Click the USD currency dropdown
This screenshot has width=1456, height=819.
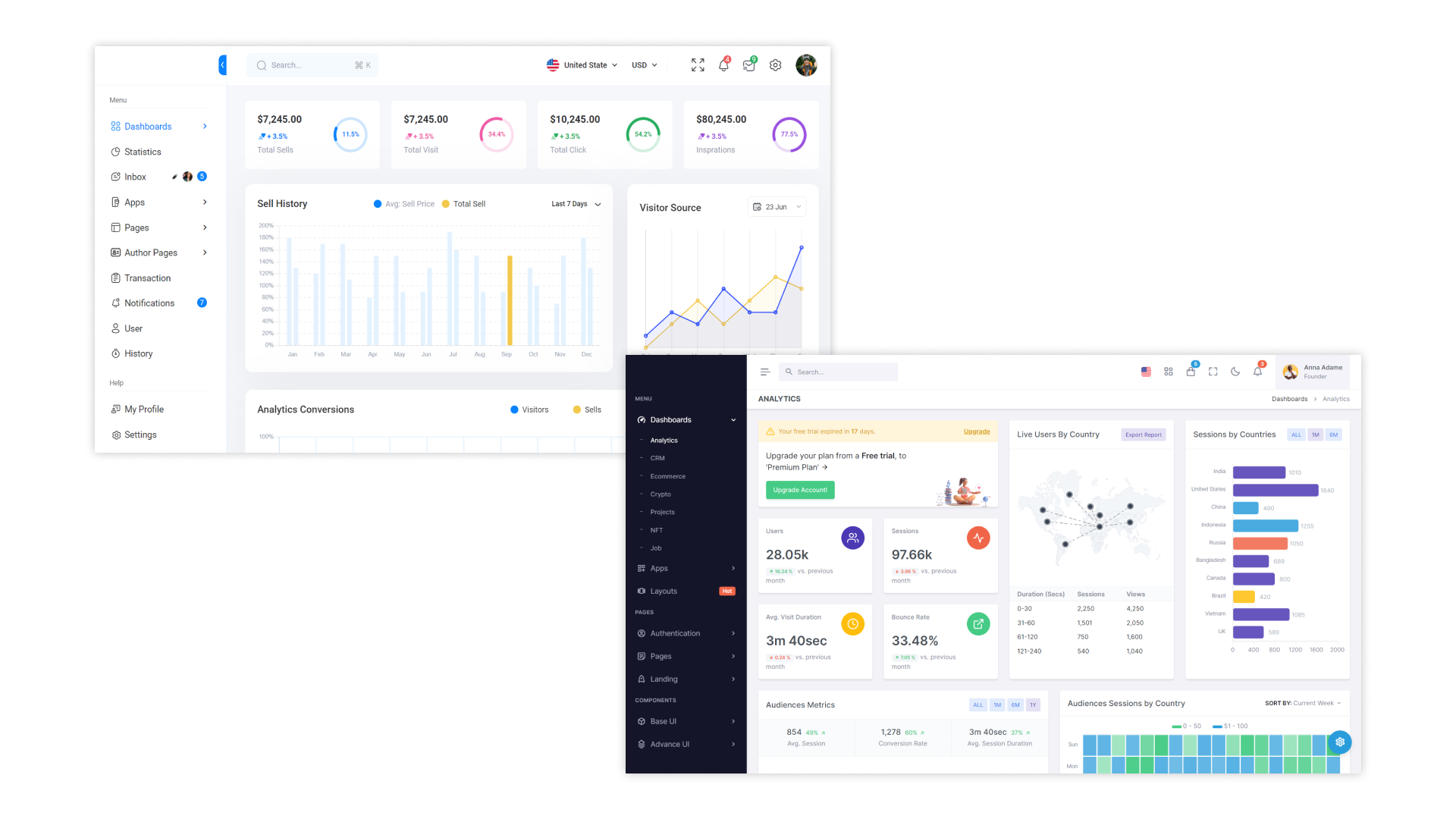[644, 65]
